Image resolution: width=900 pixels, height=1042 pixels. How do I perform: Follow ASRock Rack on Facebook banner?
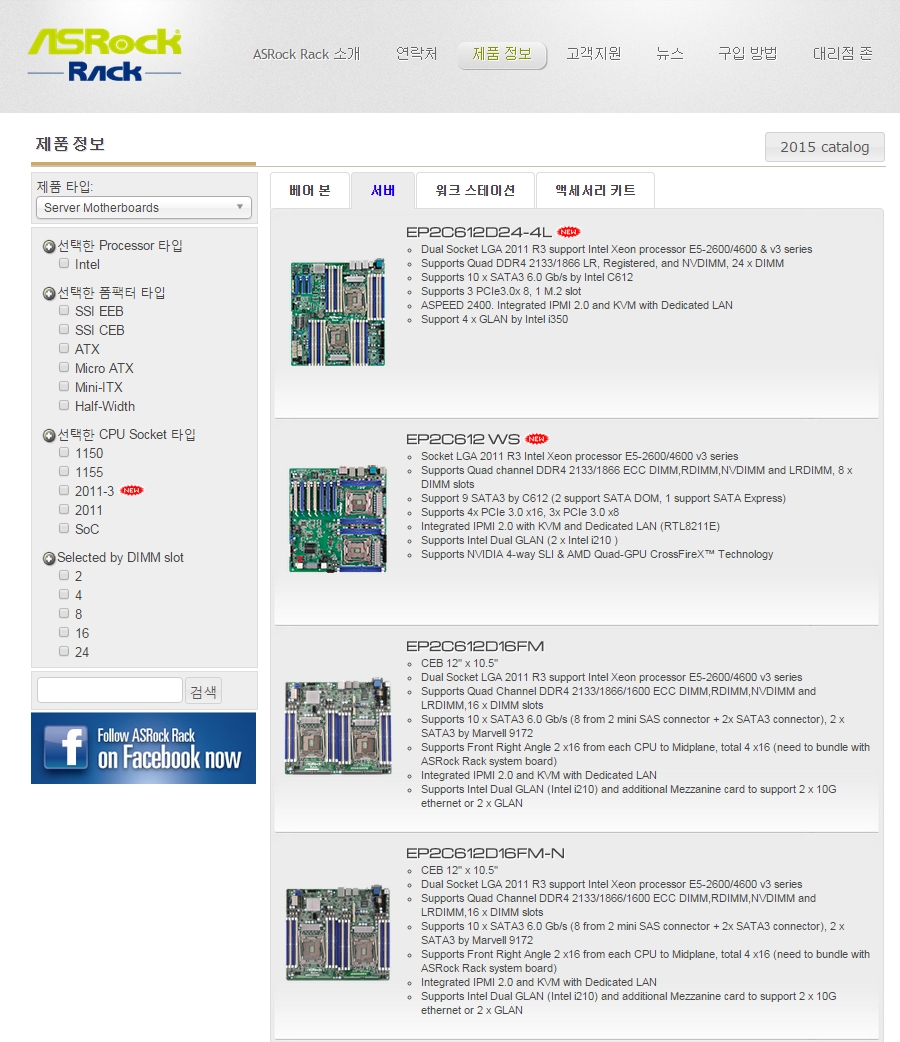coord(144,748)
